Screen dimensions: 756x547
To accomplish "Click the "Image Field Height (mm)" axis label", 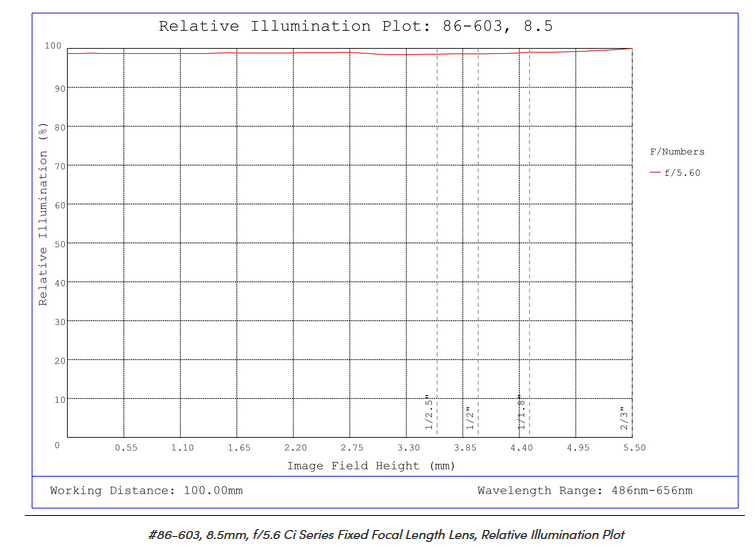I will pos(371,465).
